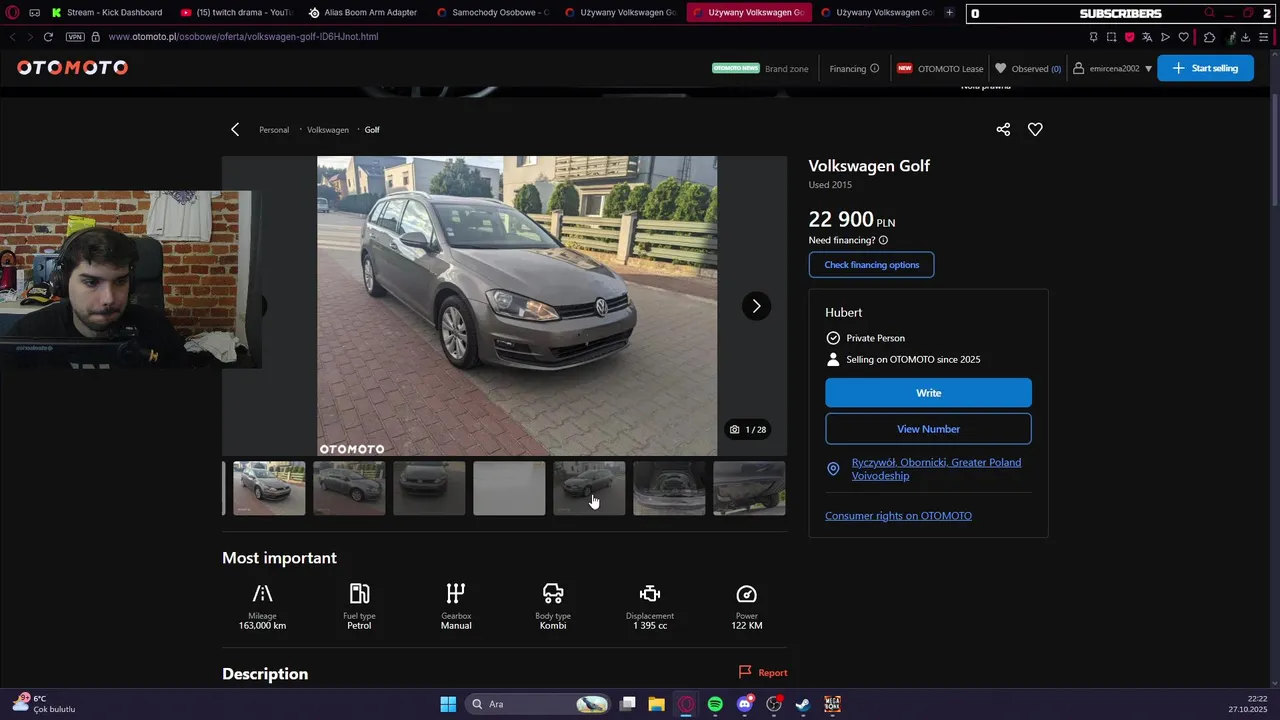1280x720 pixels.
Task: Open Observed (0) list
Action: (1028, 69)
